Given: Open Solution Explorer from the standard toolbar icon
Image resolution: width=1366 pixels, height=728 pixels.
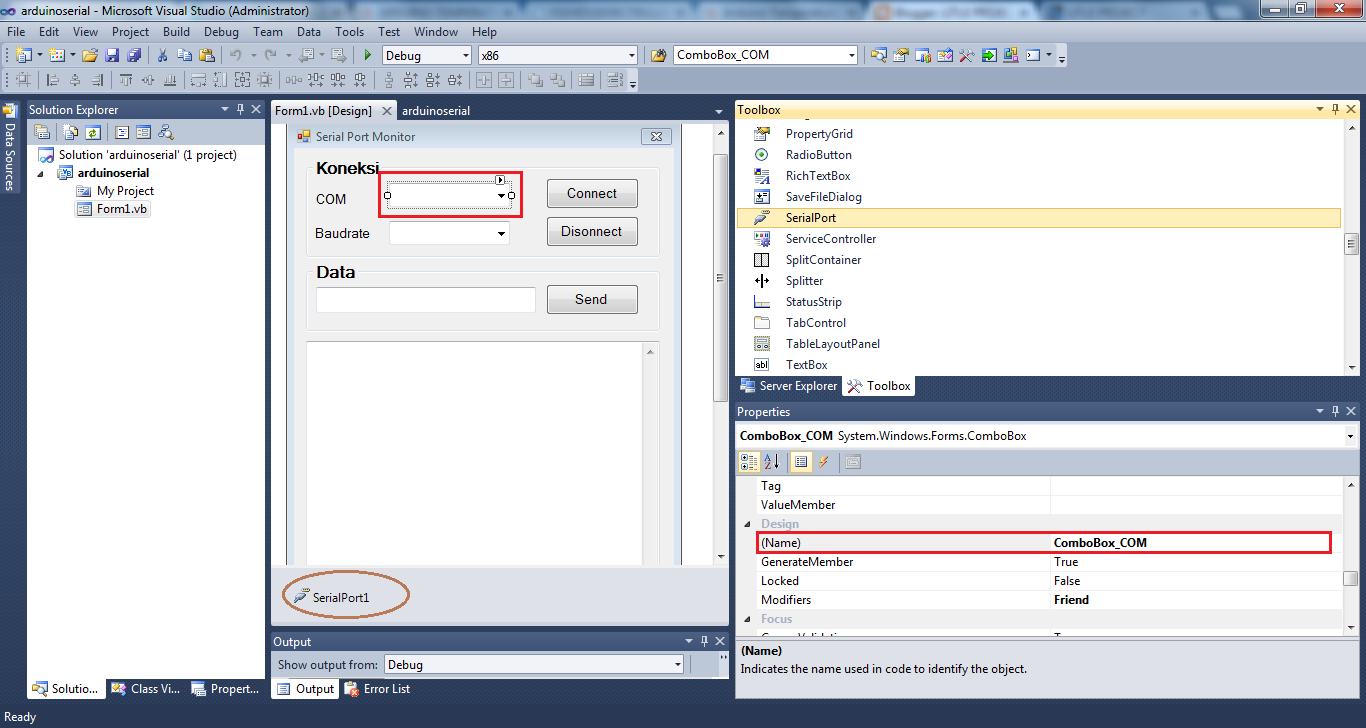Looking at the screenshot, I should point(878,55).
